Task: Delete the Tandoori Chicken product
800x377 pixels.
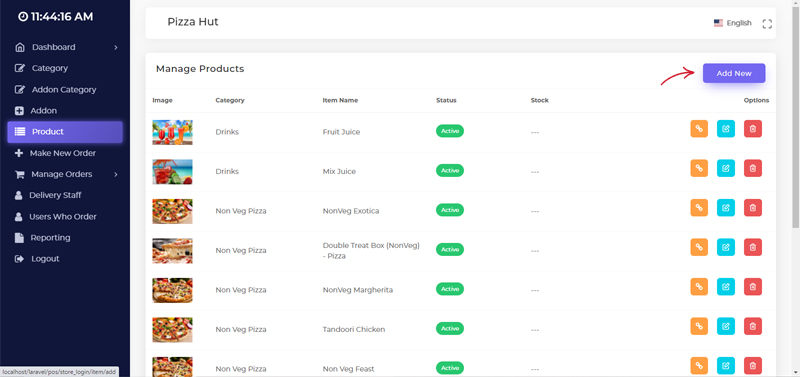Action: pos(753,326)
